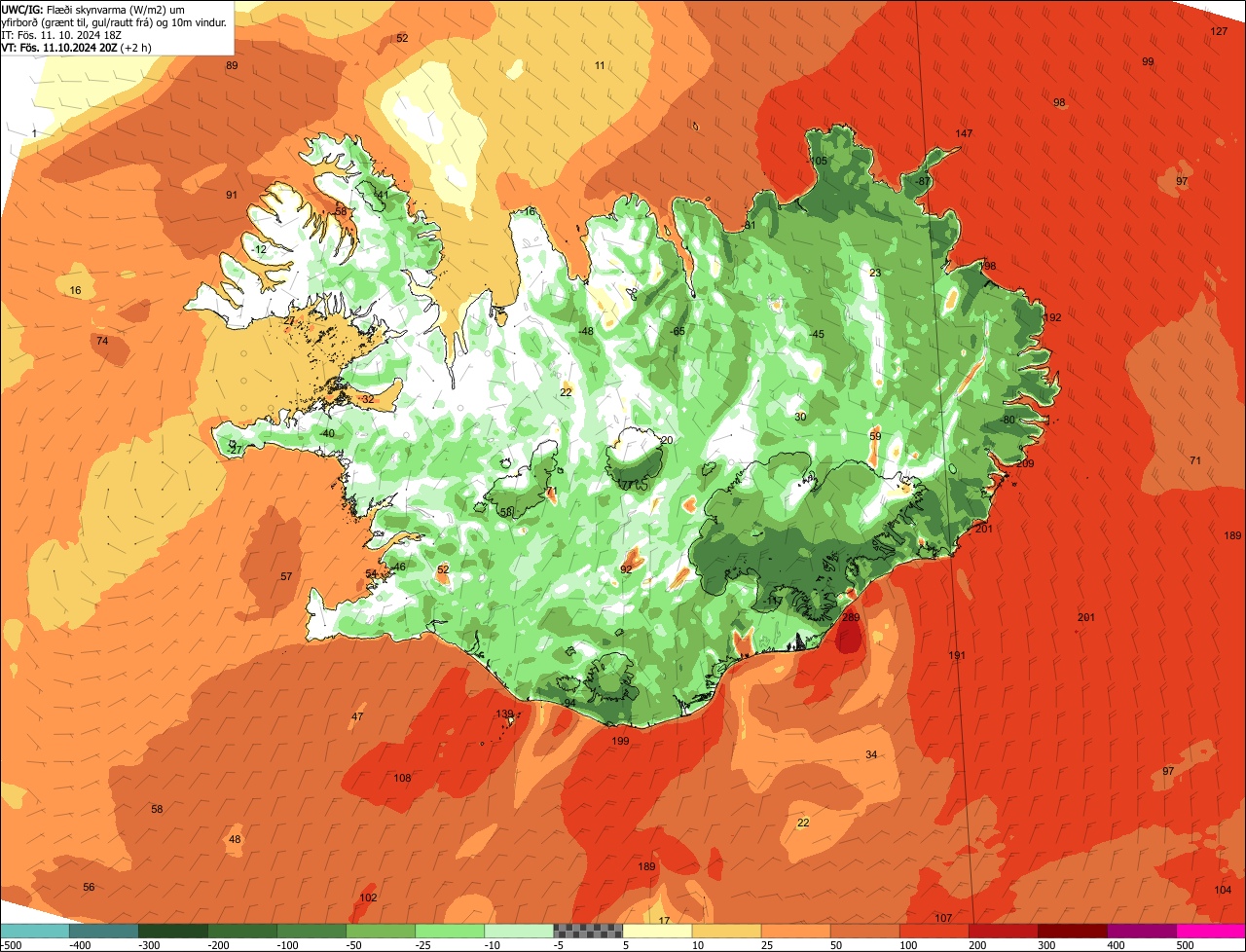Click the -500 to -400 light teal legend swatch
The width and height of the screenshot is (1246, 952).
coord(34,931)
